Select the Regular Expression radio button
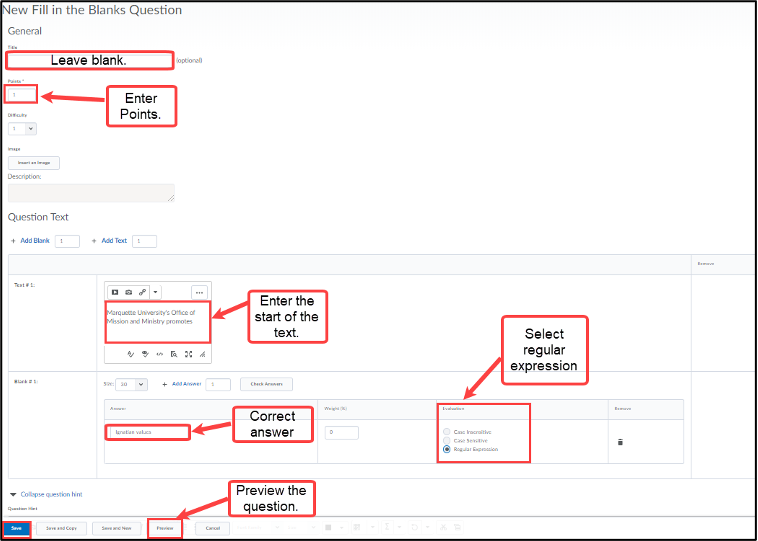758x541 pixels. (x=446, y=449)
